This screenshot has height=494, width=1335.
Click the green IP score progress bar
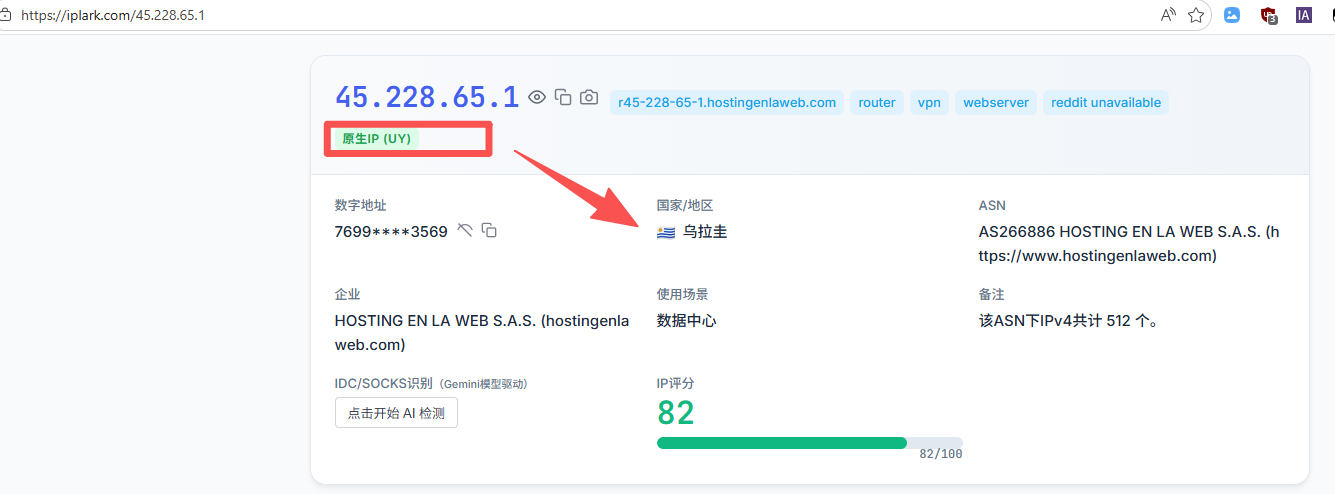coord(782,443)
